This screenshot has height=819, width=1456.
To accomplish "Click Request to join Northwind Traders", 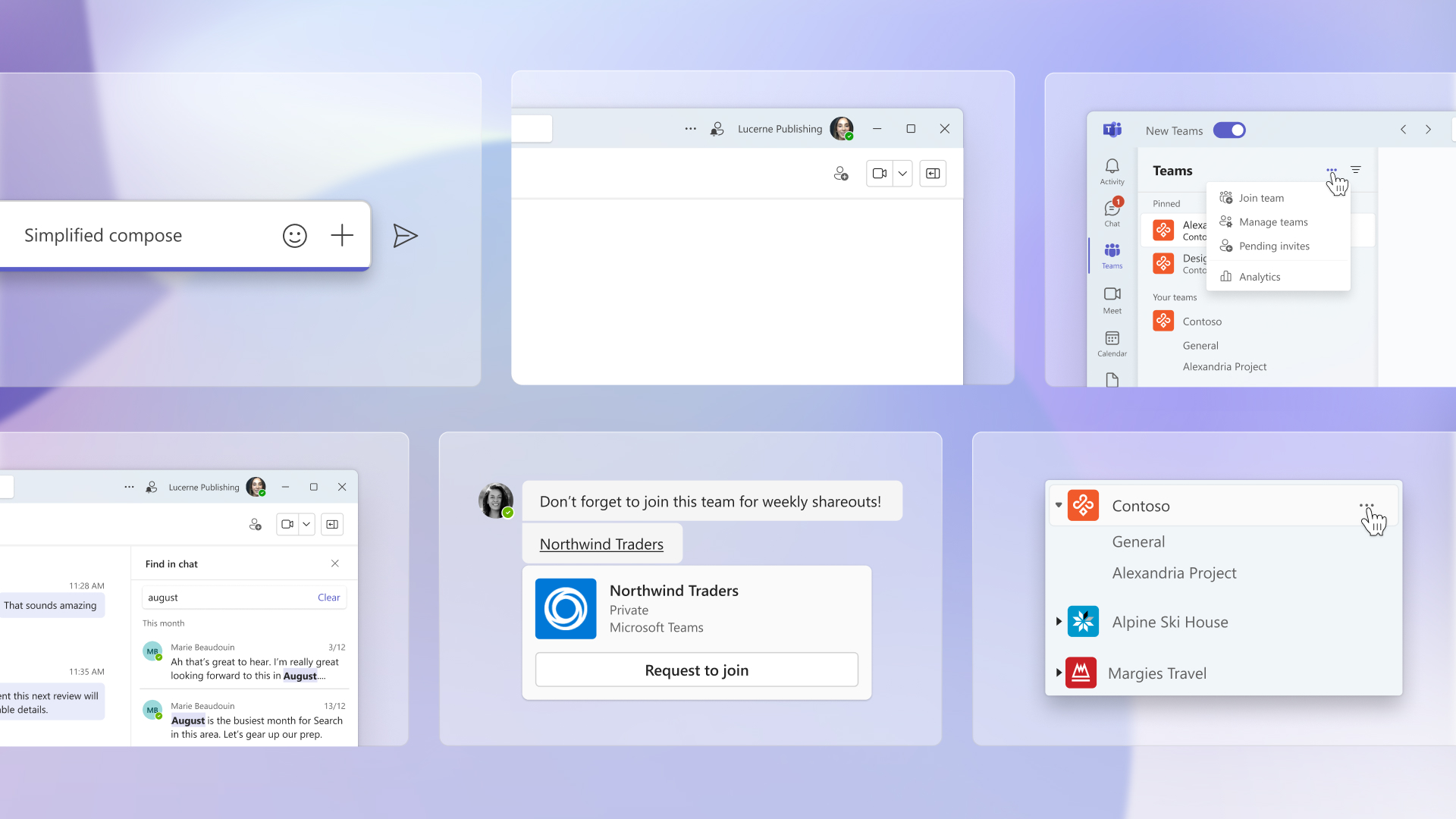I will pyautogui.click(x=696, y=670).
